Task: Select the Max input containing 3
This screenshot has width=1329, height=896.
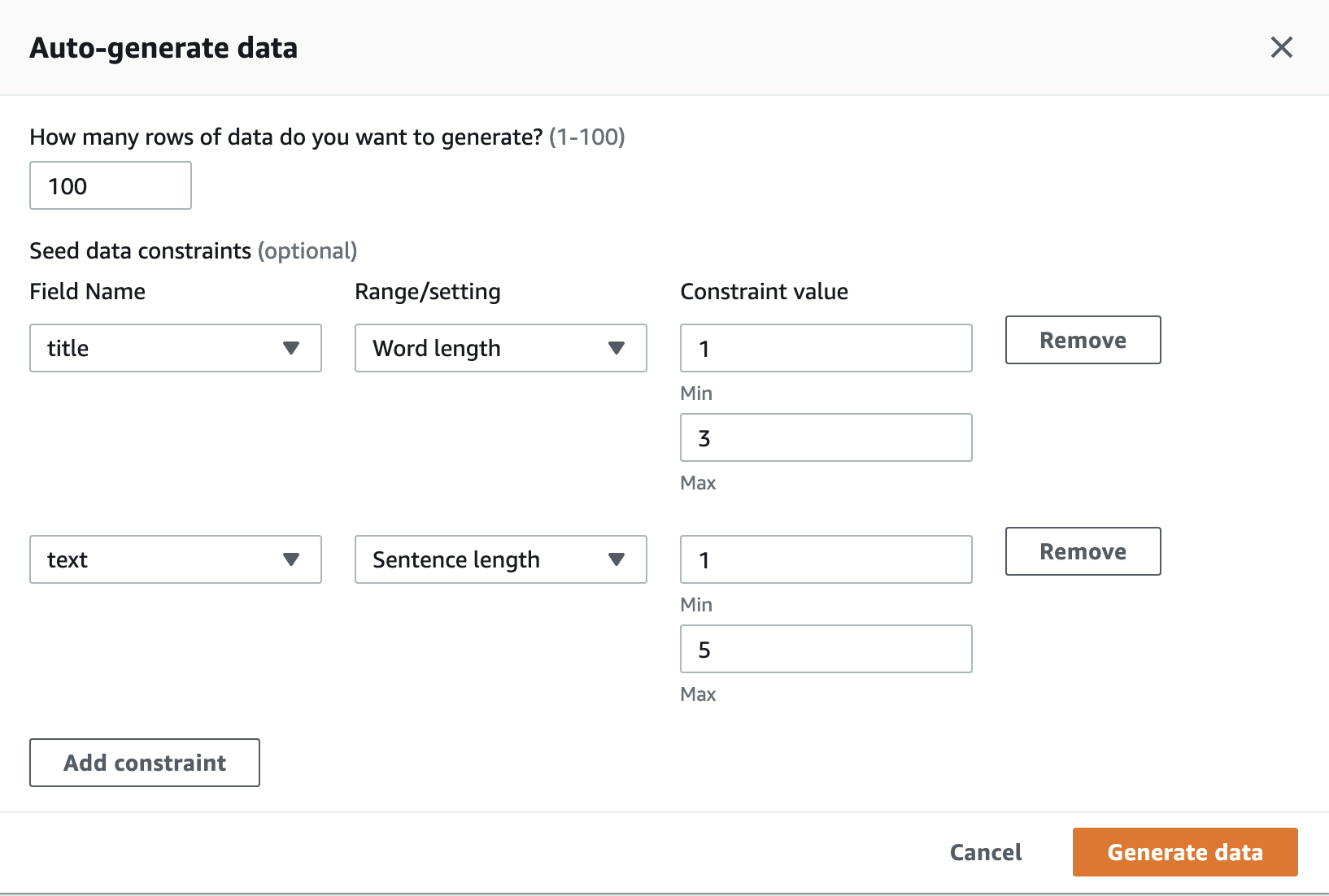Action: tap(826, 437)
